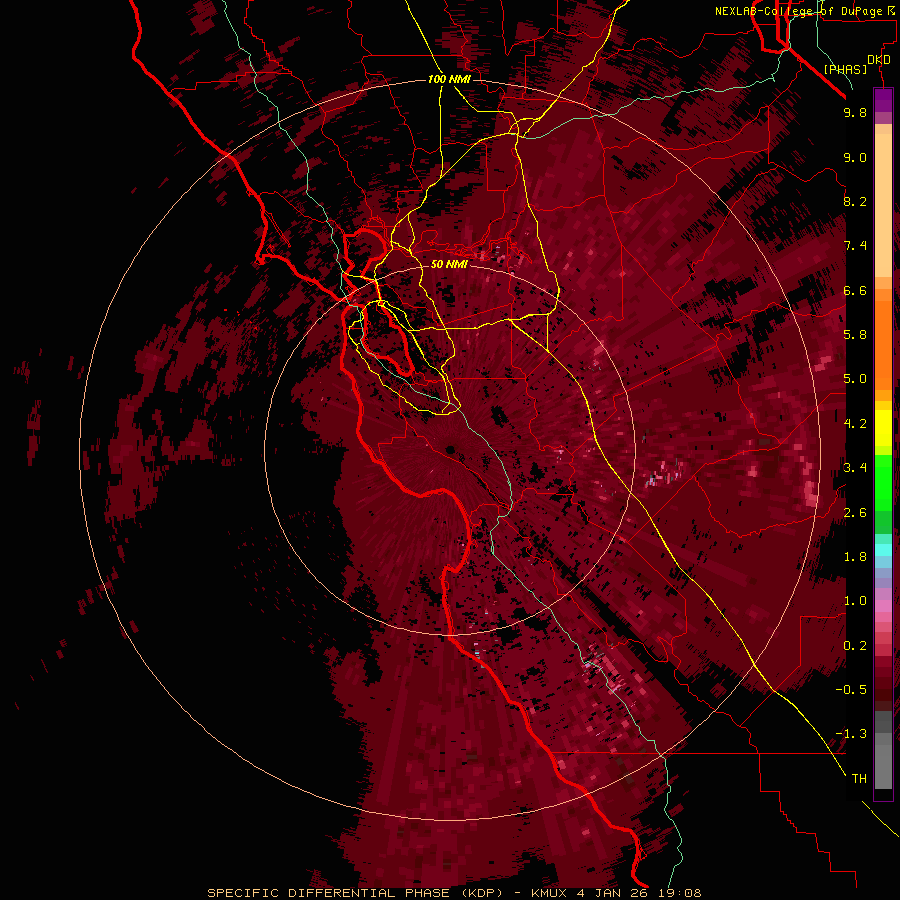Click the 100 NMI range ring label
Image resolution: width=900 pixels, height=900 pixels.
coord(449,79)
